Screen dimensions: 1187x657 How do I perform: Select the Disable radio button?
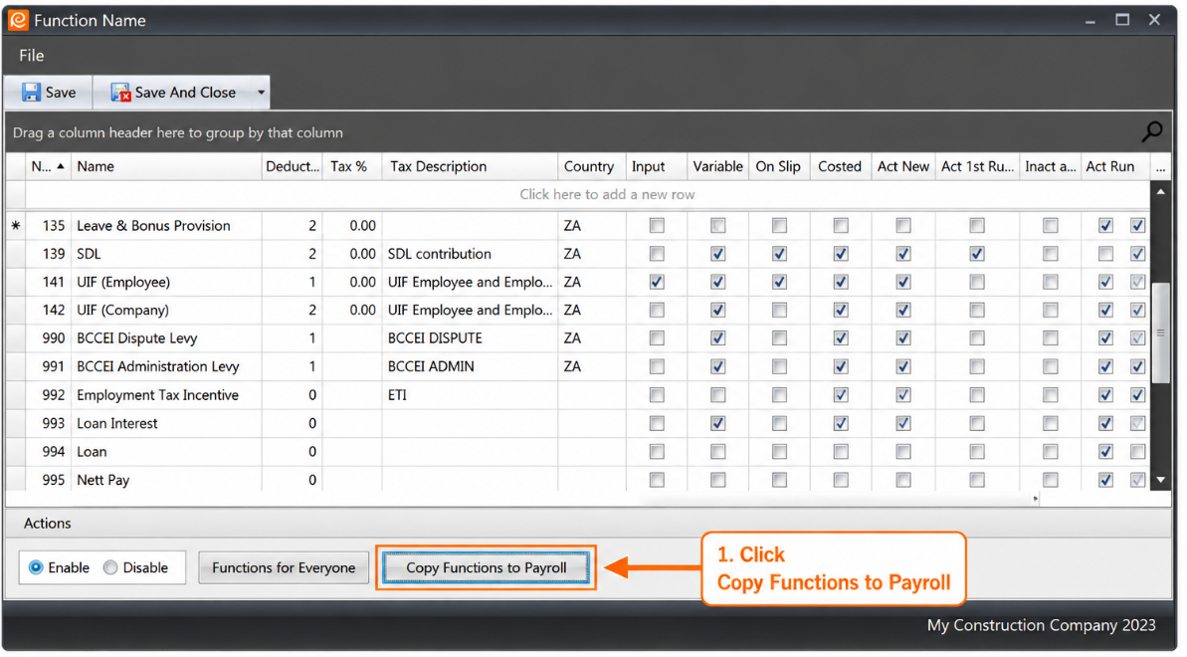[x=111, y=567]
